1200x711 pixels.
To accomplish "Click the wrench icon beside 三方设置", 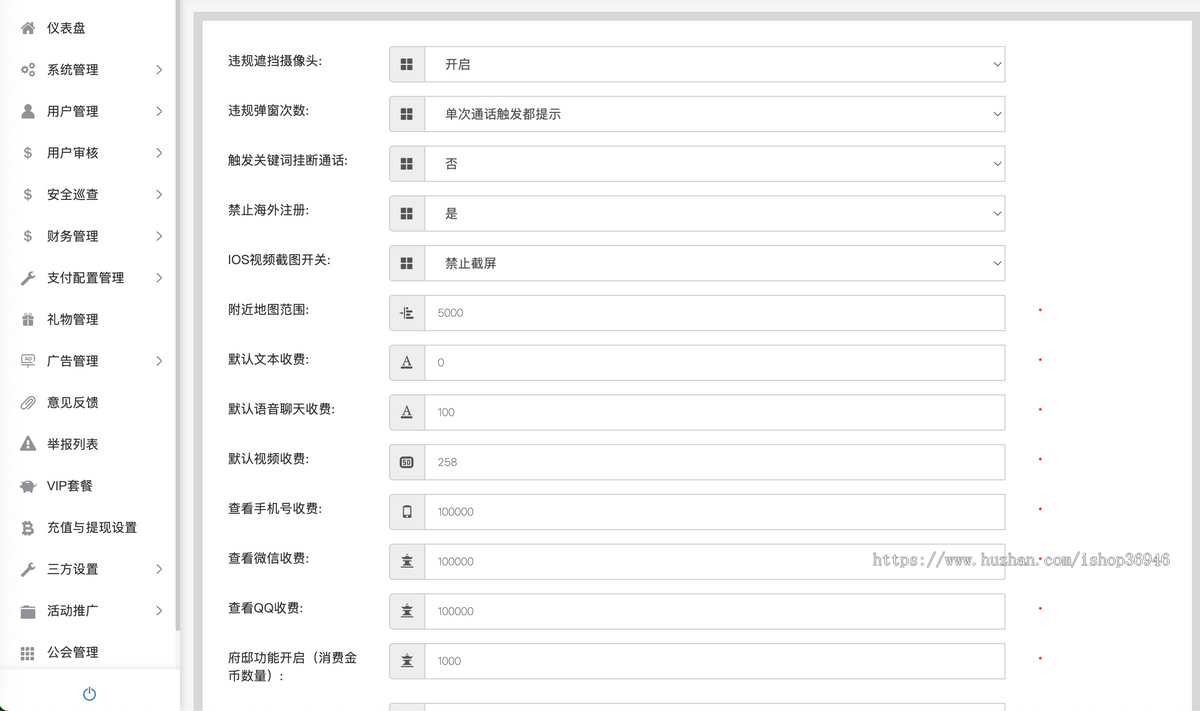I will pos(28,569).
